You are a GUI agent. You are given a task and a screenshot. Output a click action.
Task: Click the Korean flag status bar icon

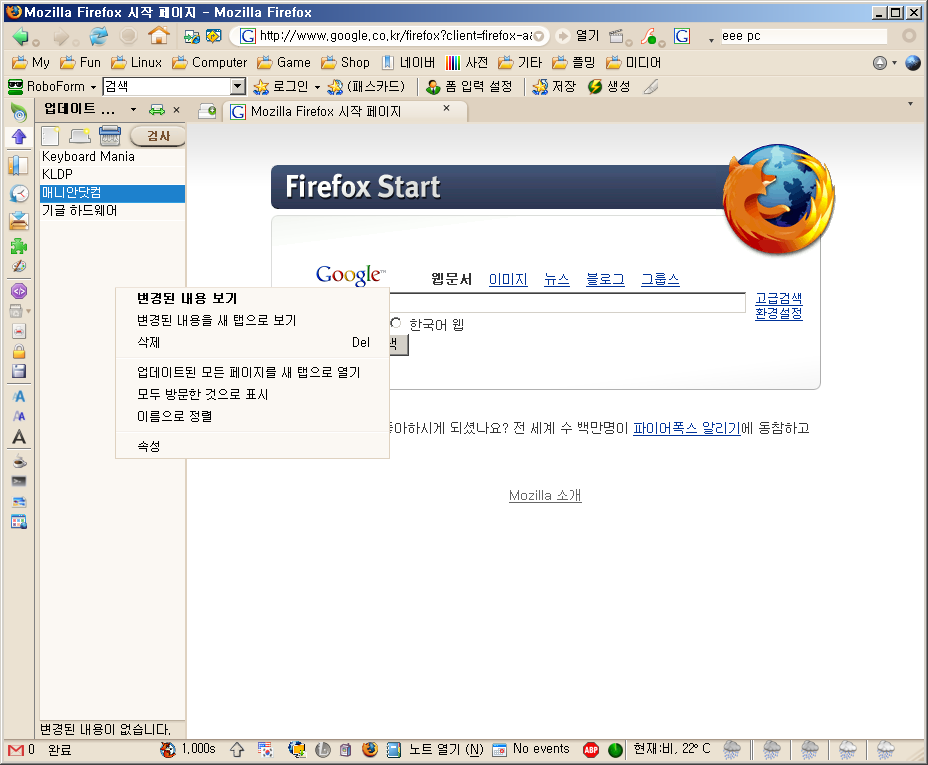click(x=265, y=750)
